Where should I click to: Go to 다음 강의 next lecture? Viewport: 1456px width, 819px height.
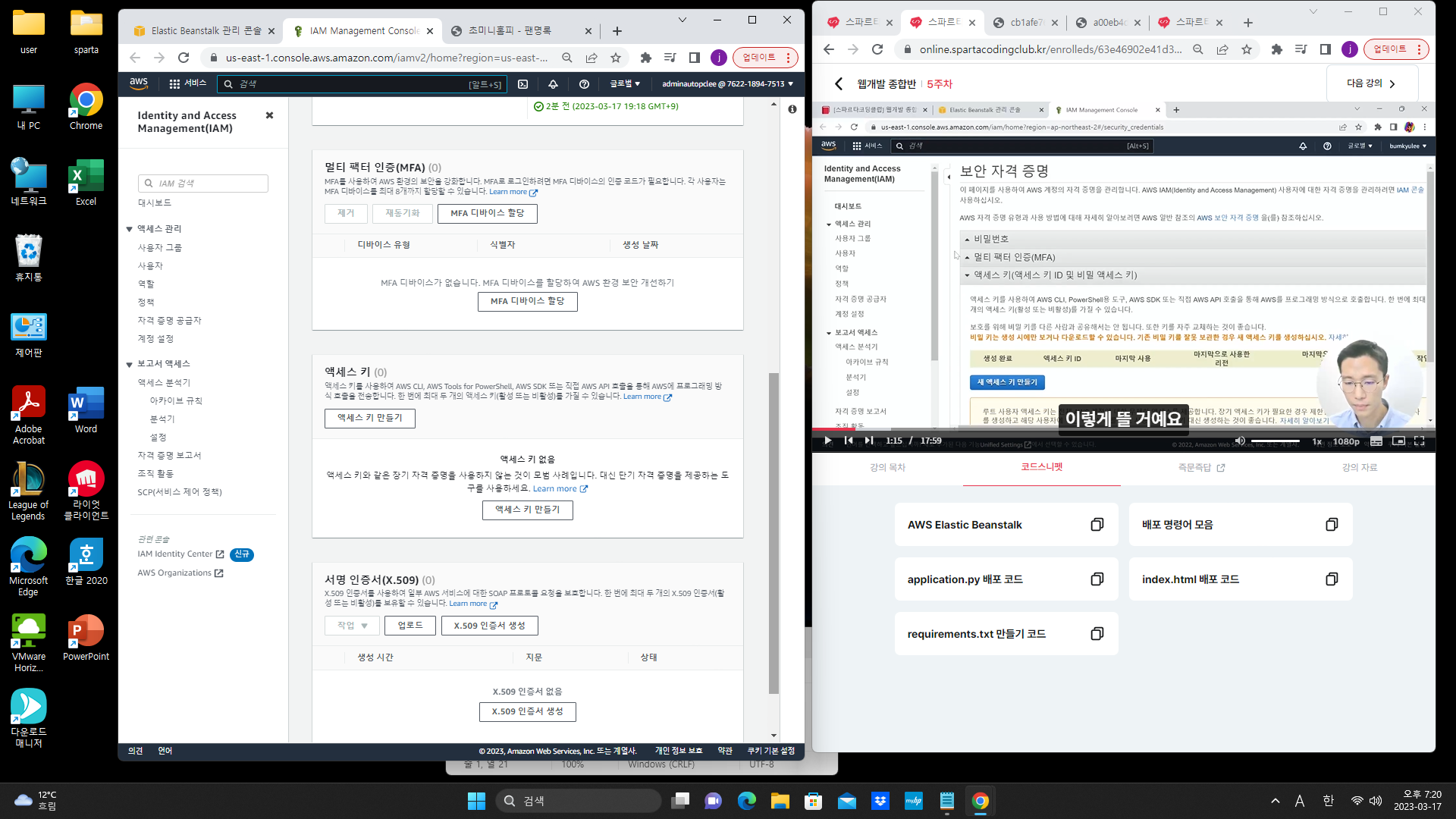(x=1371, y=83)
